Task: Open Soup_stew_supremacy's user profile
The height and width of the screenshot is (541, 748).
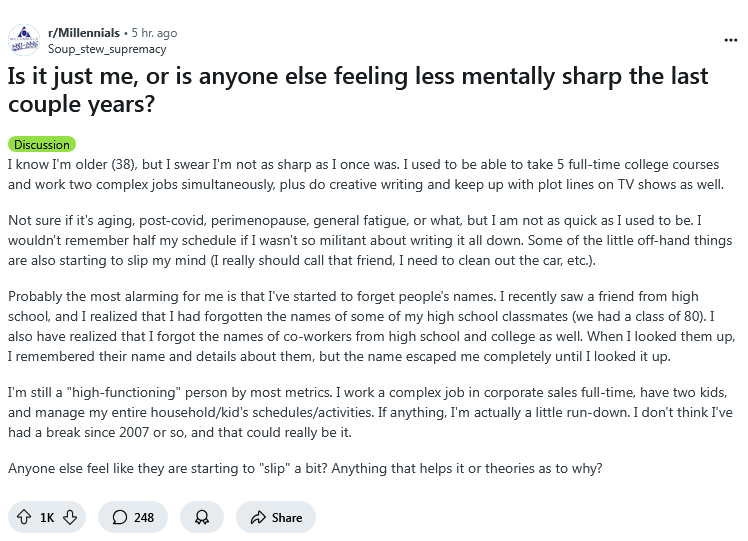Action: (107, 49)
